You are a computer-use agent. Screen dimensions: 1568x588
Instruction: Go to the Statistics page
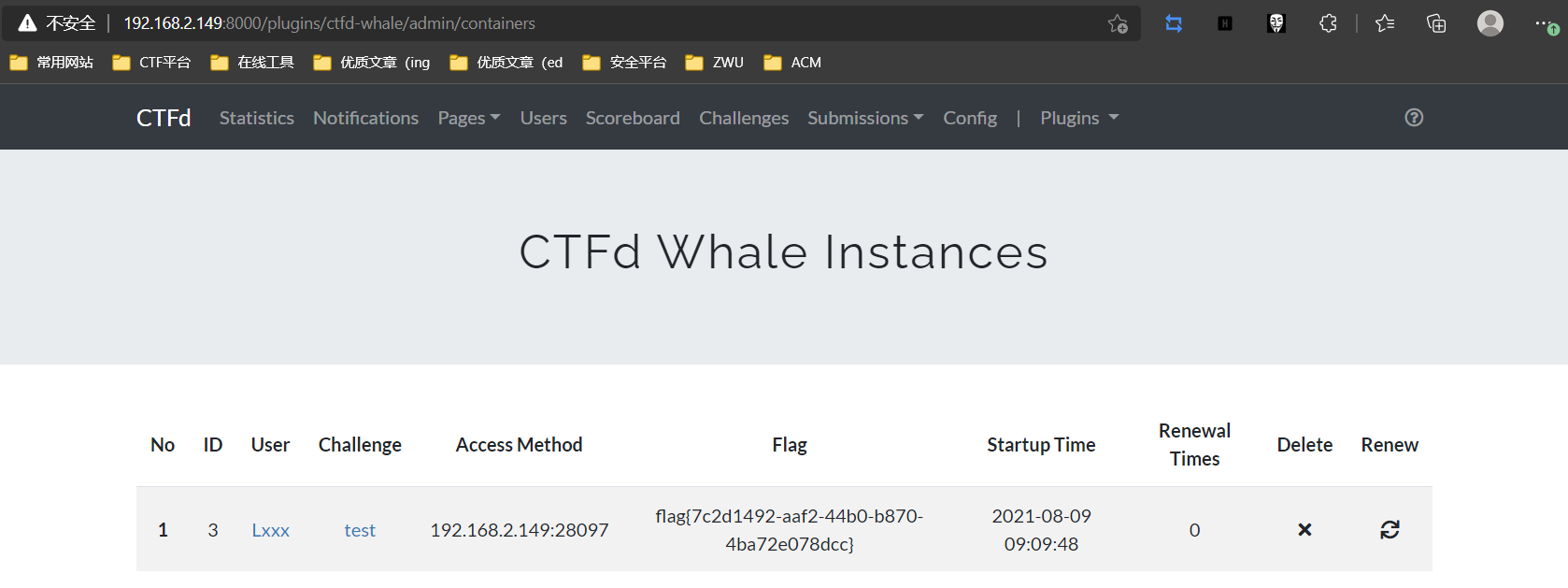click(257, 118)
